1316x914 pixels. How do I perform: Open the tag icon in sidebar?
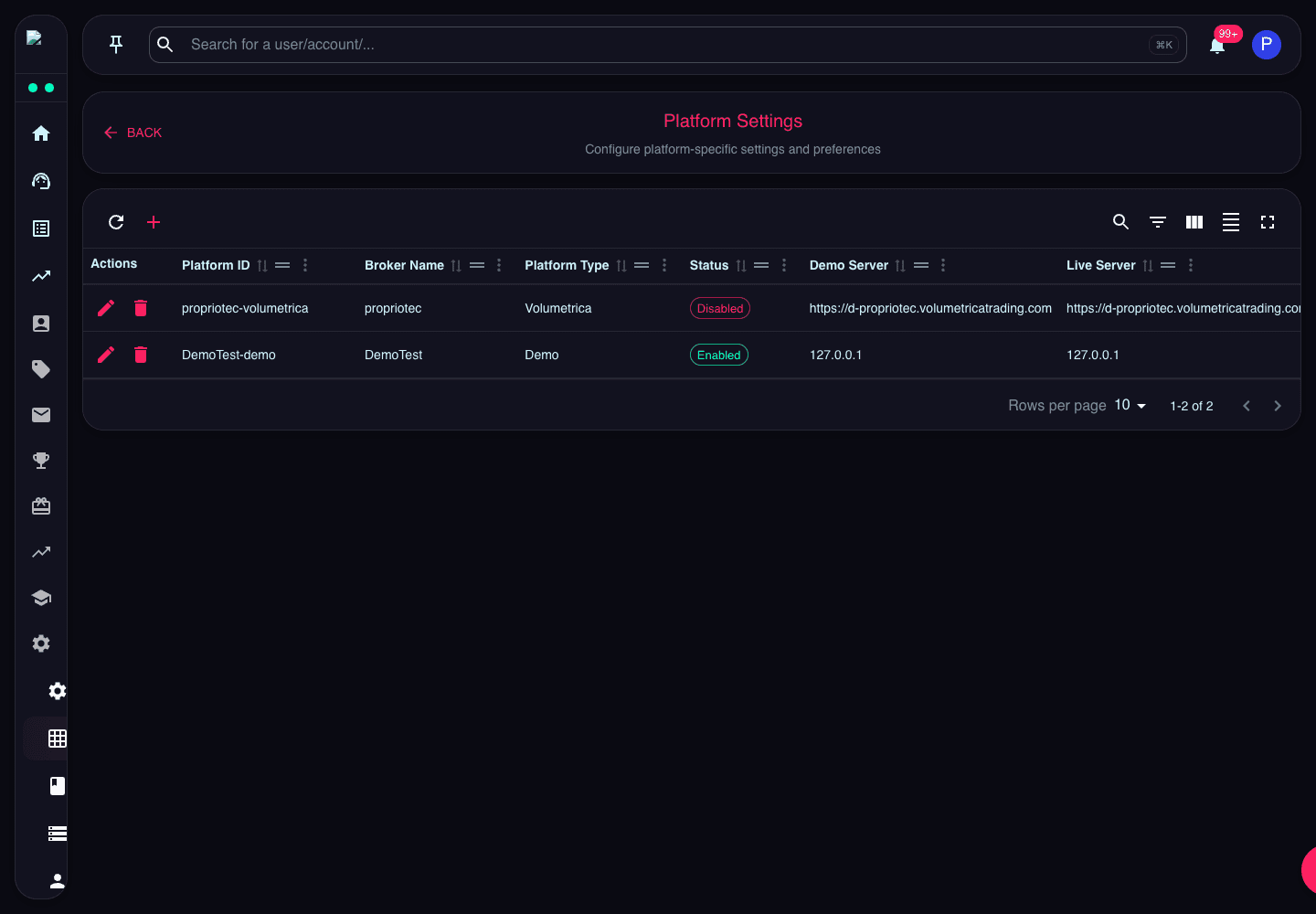point(41,369)
